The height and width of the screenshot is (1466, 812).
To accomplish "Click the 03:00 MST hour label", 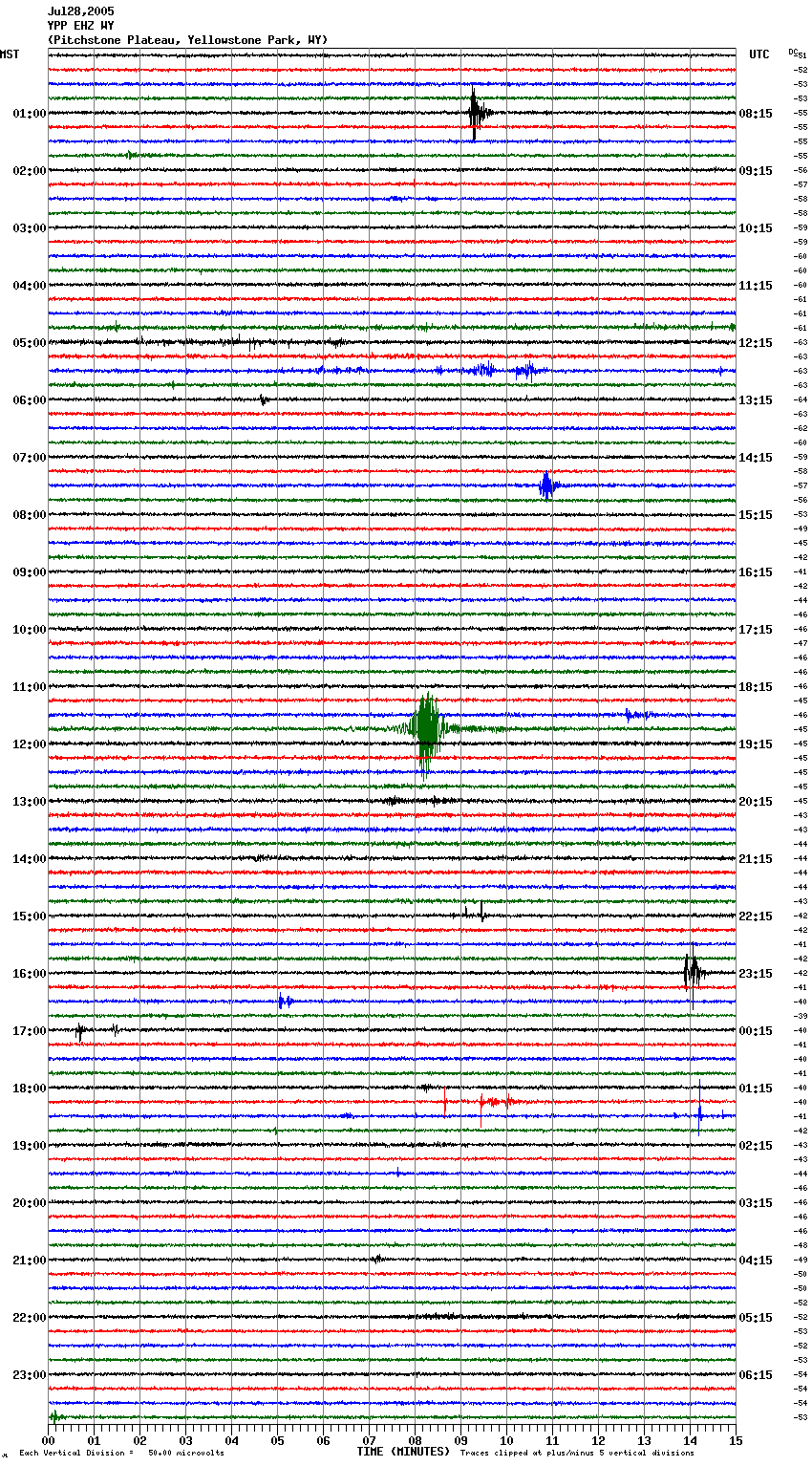I will tap(30, 228).
